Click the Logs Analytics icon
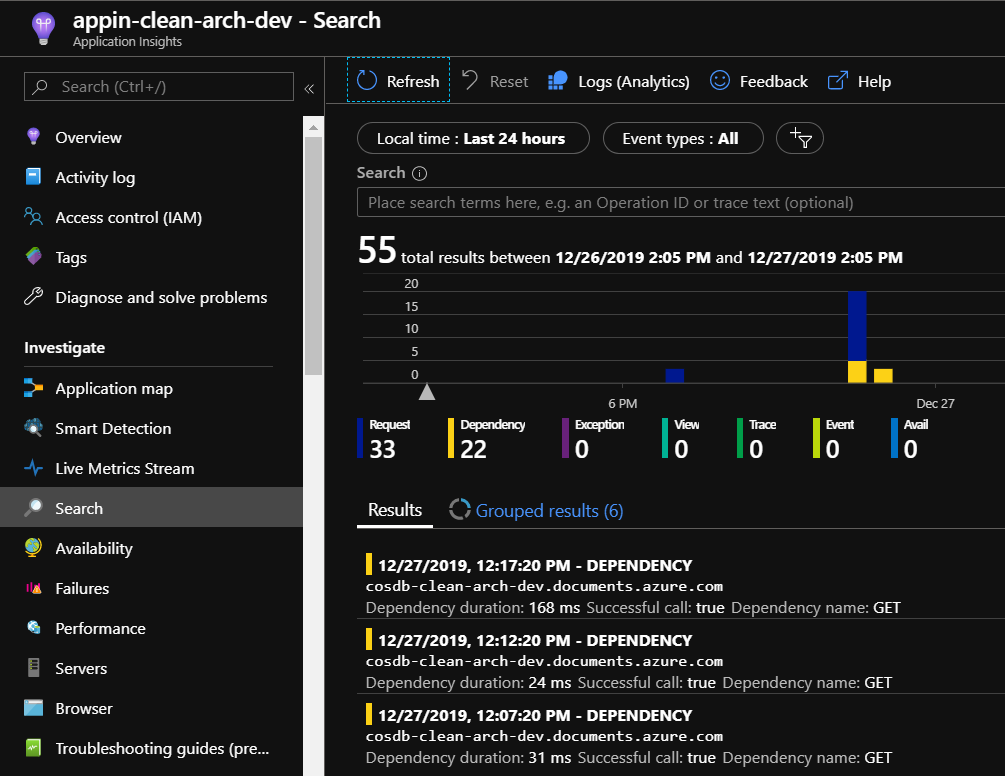Screen dimensions: 1005x776 tap(558, 81)
